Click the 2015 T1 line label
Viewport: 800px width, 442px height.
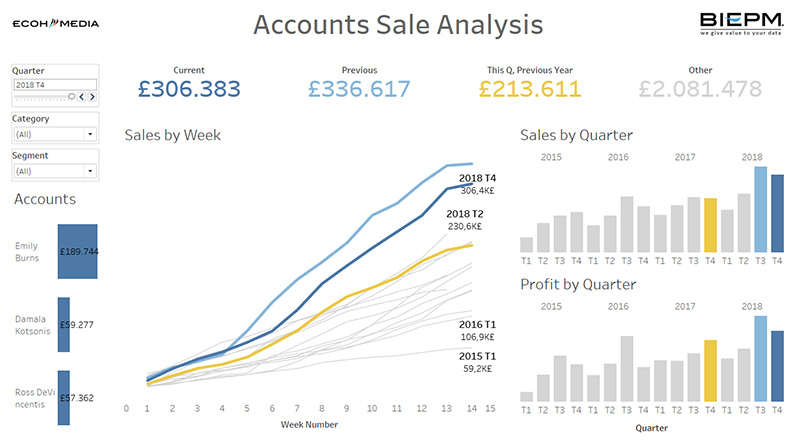(477, 356)
